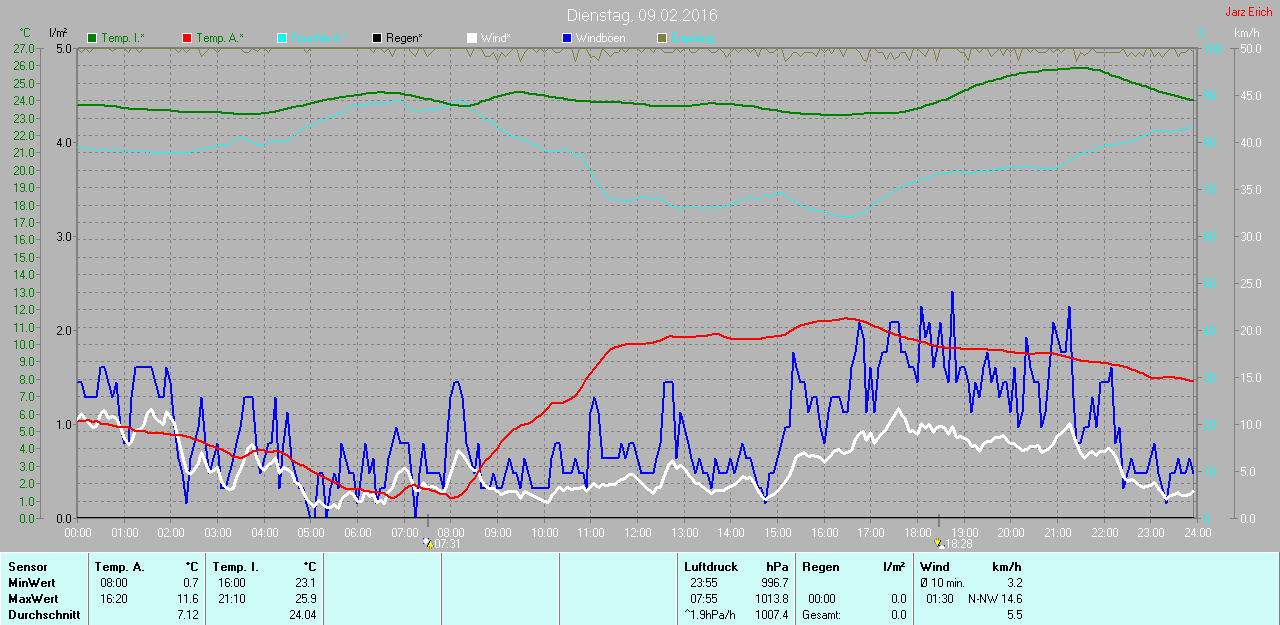Select the 'Feuchte A.*' legend label

[320, 38]
